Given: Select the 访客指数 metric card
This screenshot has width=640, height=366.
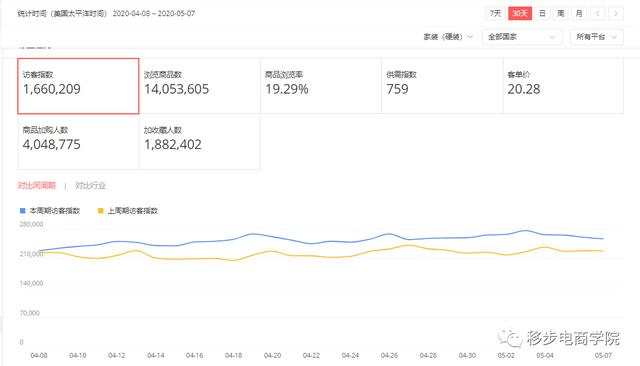Looking at the screenshot, I should click(x=78, y=86).
